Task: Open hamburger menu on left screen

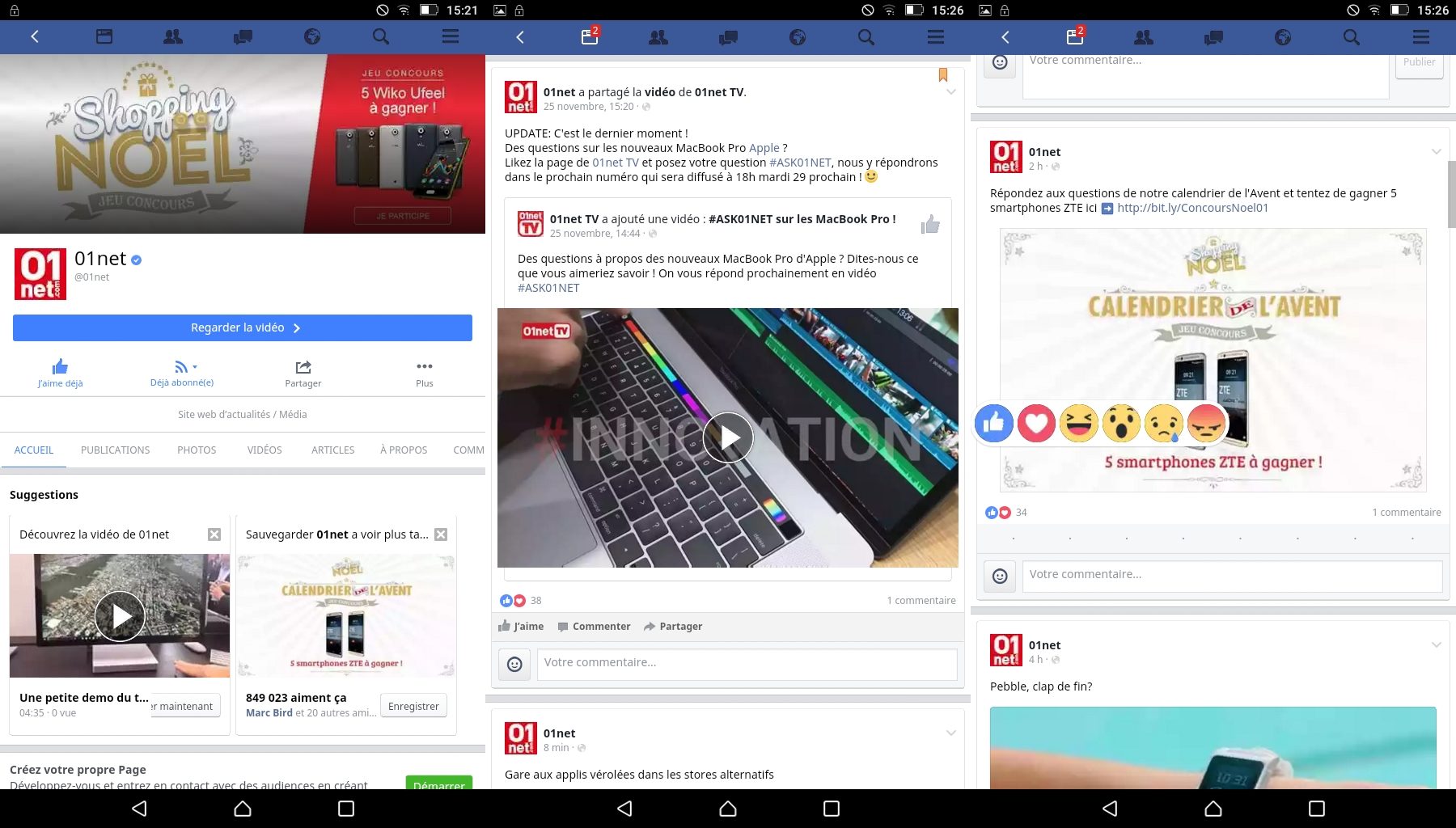Action: tap(451, 36)
